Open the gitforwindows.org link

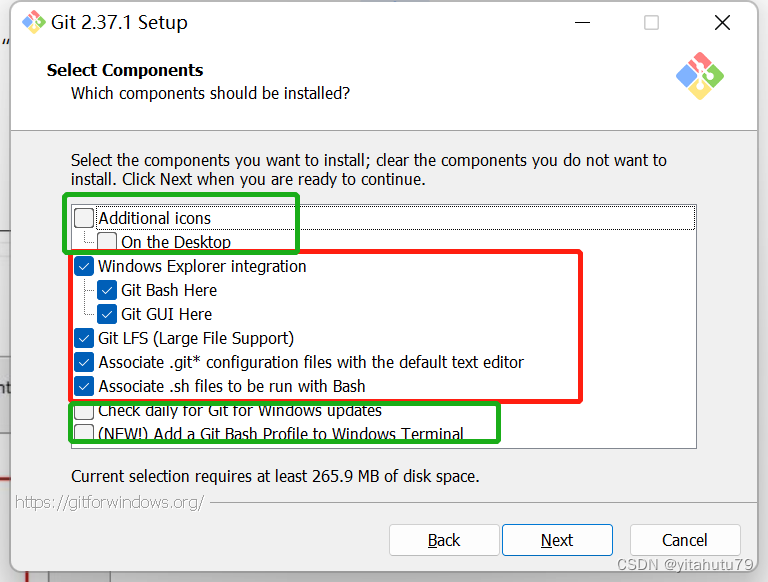coord(110,502)
